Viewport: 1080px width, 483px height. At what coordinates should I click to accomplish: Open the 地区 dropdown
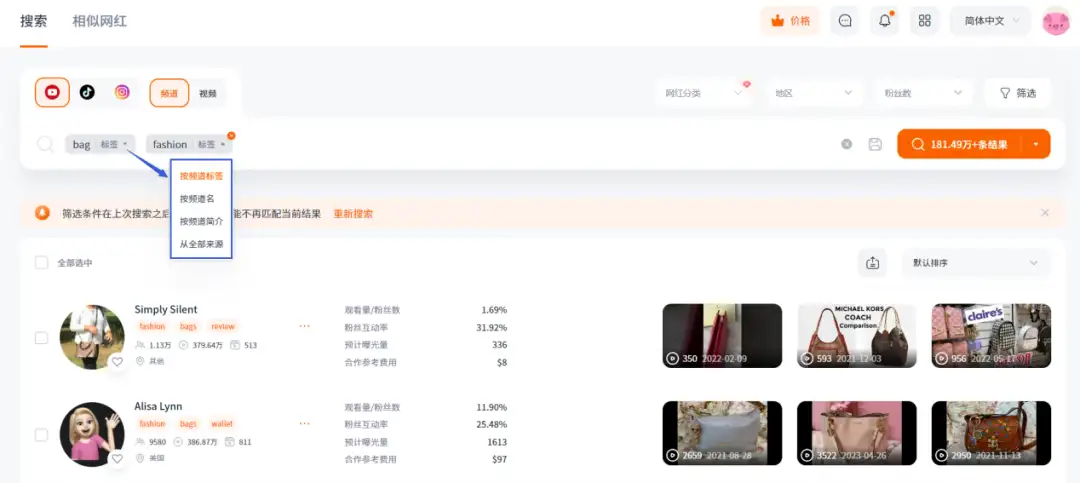point(814,93)
